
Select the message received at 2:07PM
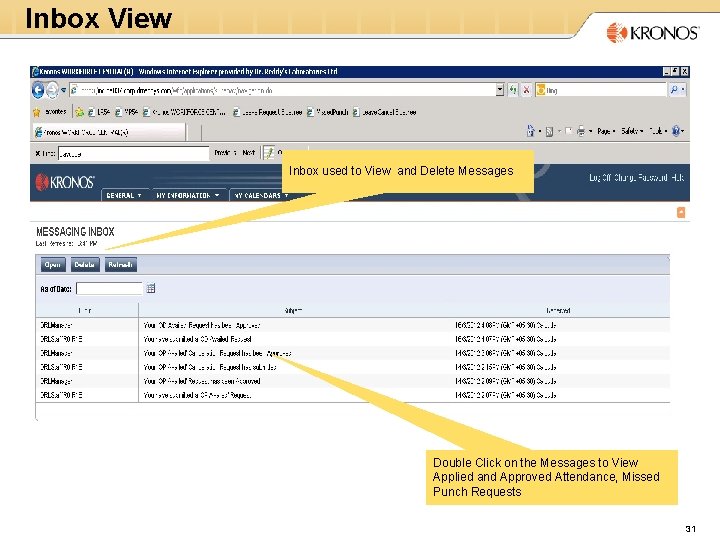coord(353,395)
